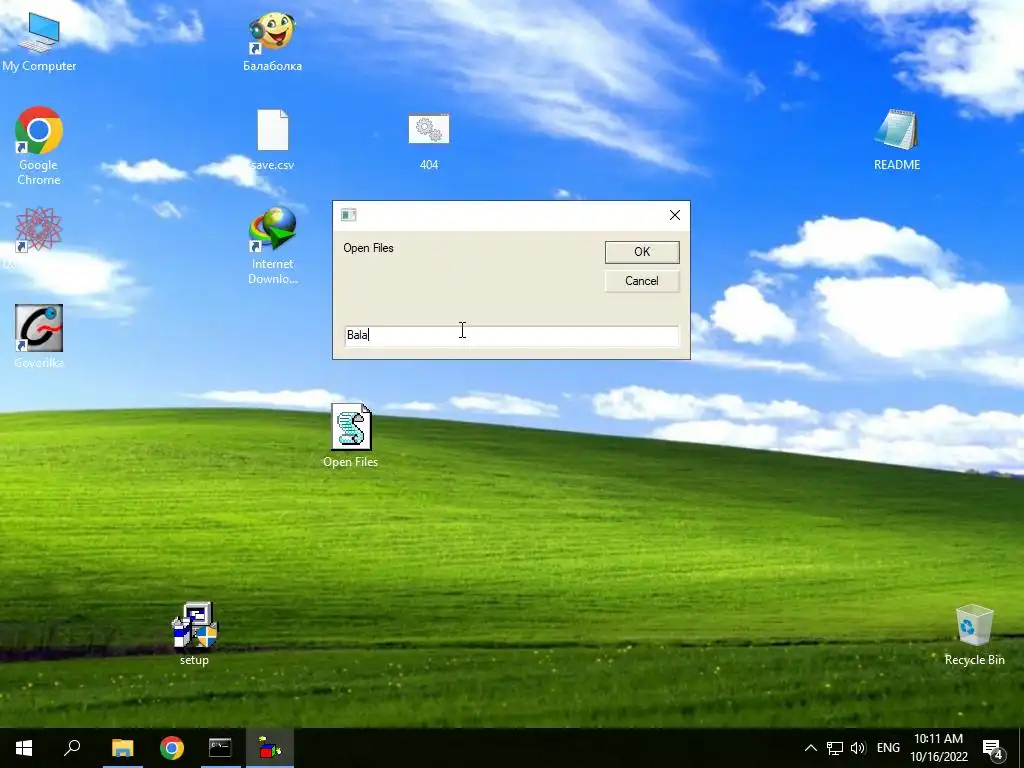This screenshot has height=768, width=1024.
Task: Open the notification center with 4 alerts
Action: point(993,749)
